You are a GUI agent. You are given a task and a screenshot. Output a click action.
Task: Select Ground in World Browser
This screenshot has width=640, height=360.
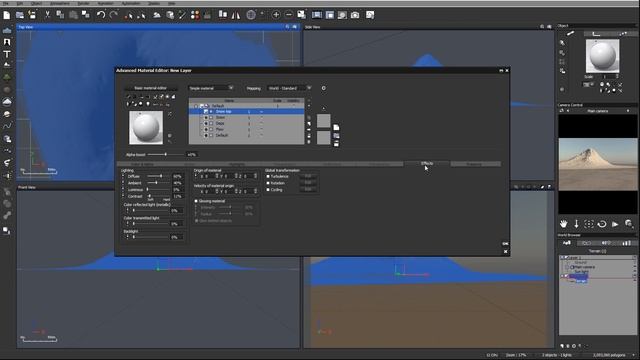pyautogui.click(x=580, y=262)
